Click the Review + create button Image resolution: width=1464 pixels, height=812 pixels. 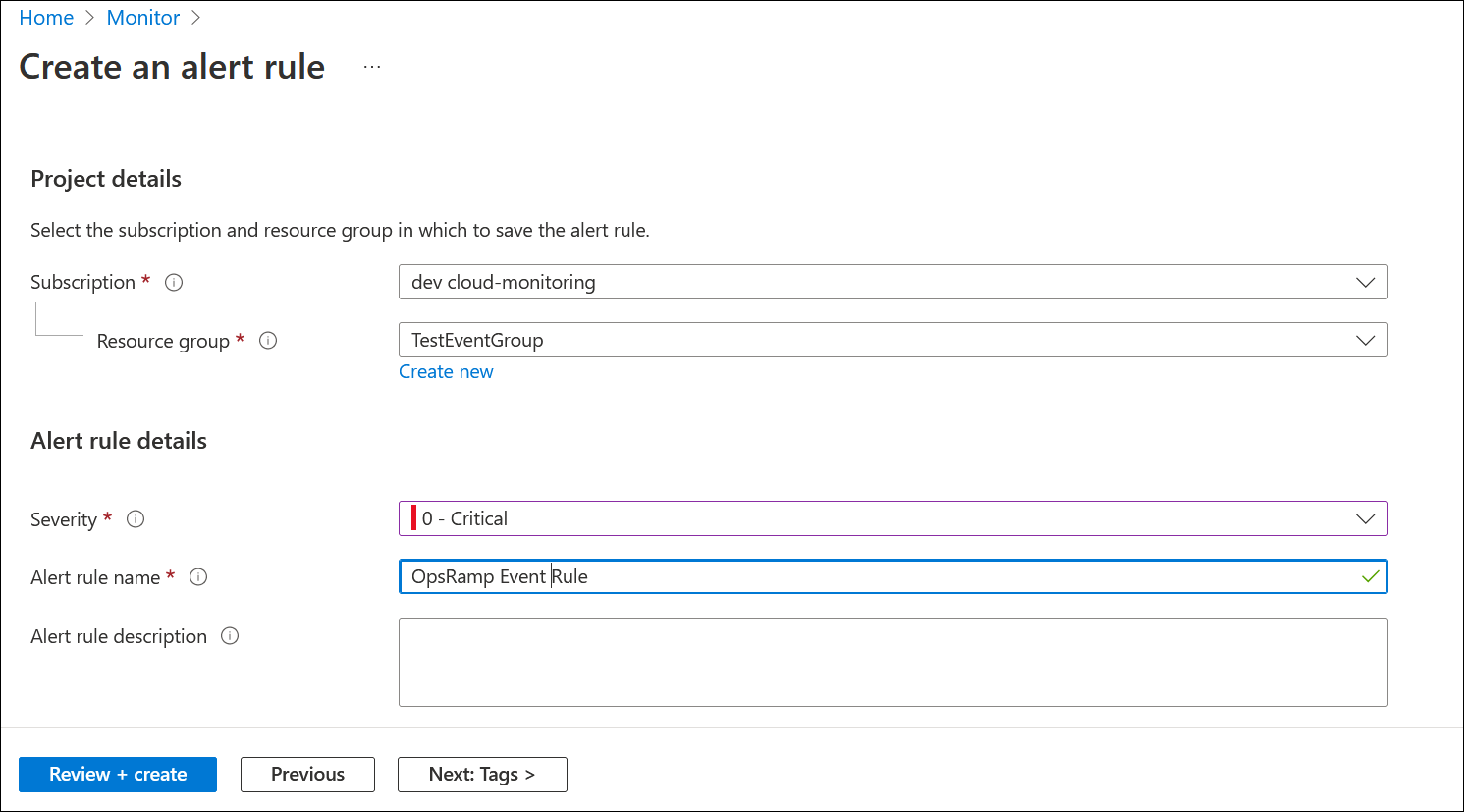click(118, 775)
